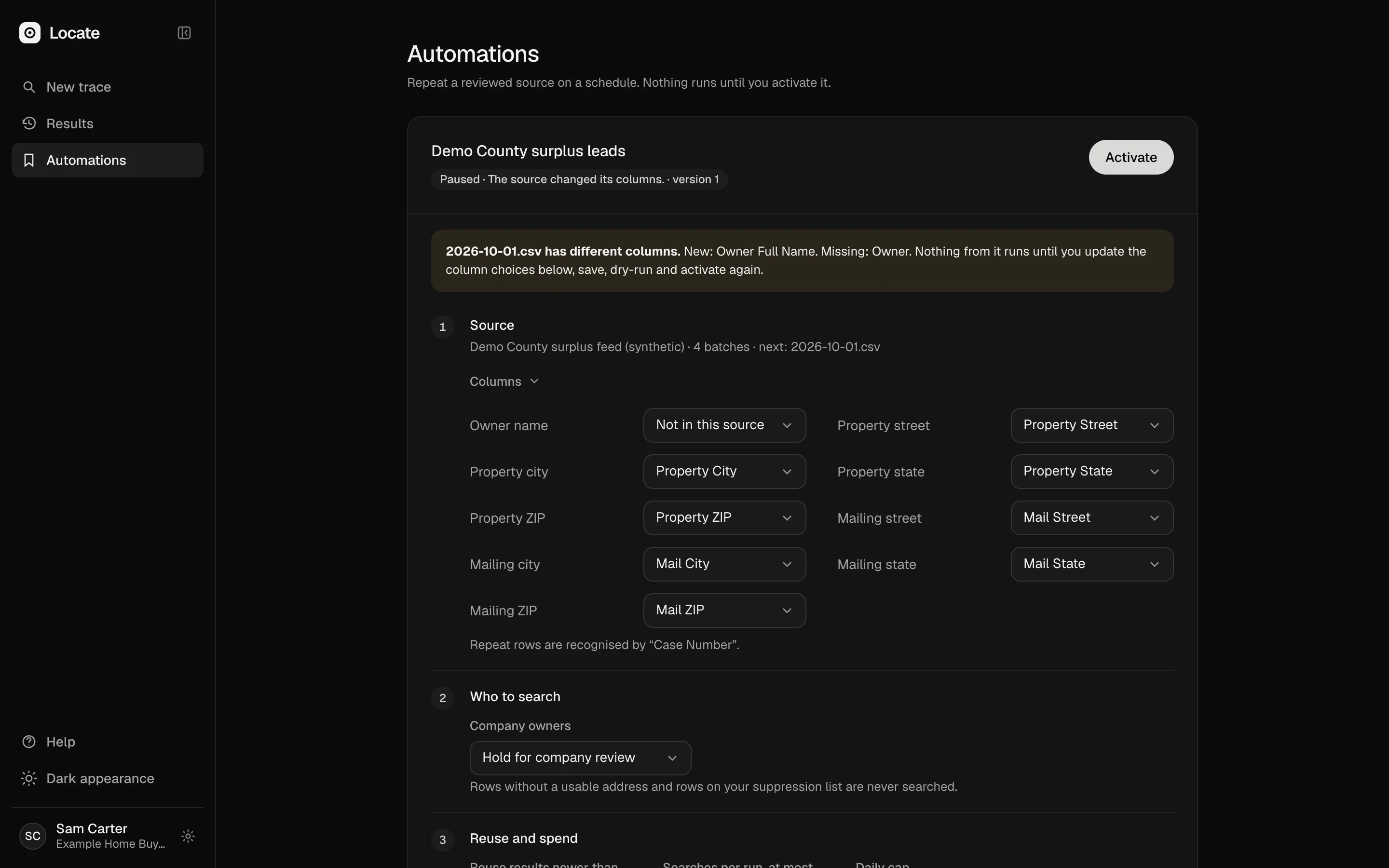Open Help from sidebar

(108, 742)
